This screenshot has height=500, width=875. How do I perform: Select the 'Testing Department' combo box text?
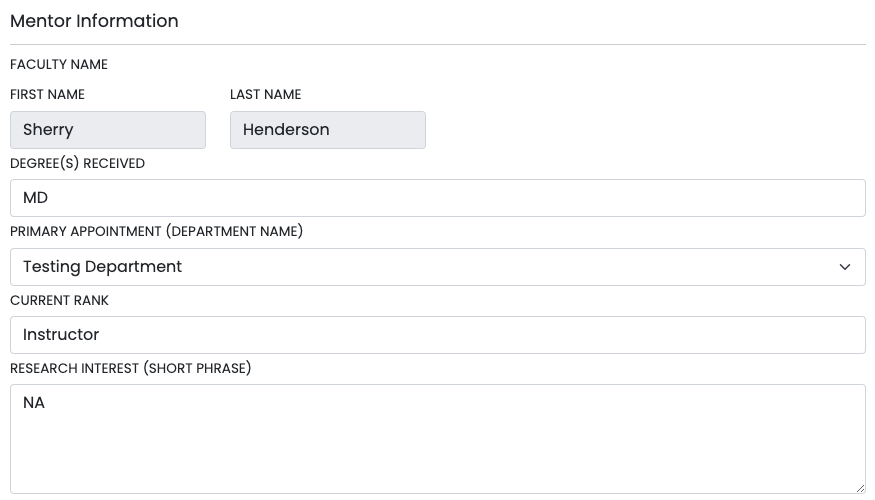point(102,267)
